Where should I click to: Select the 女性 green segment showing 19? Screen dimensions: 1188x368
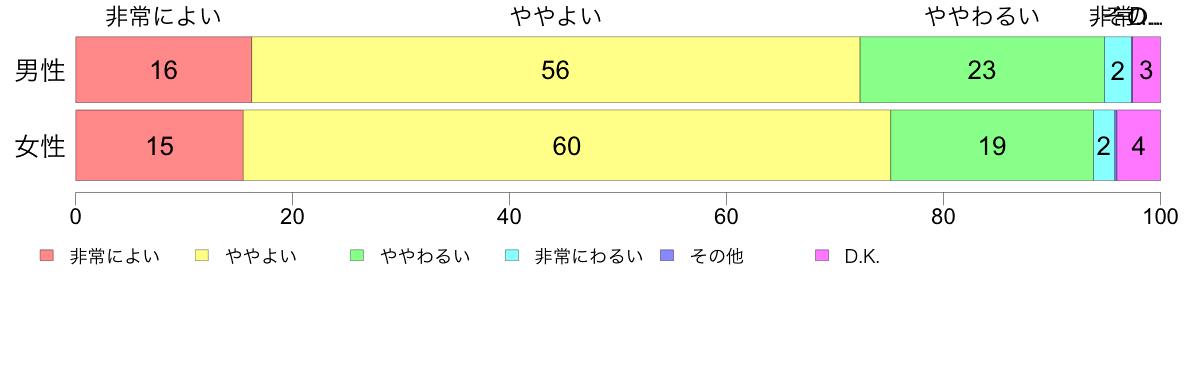coord(992,145)
